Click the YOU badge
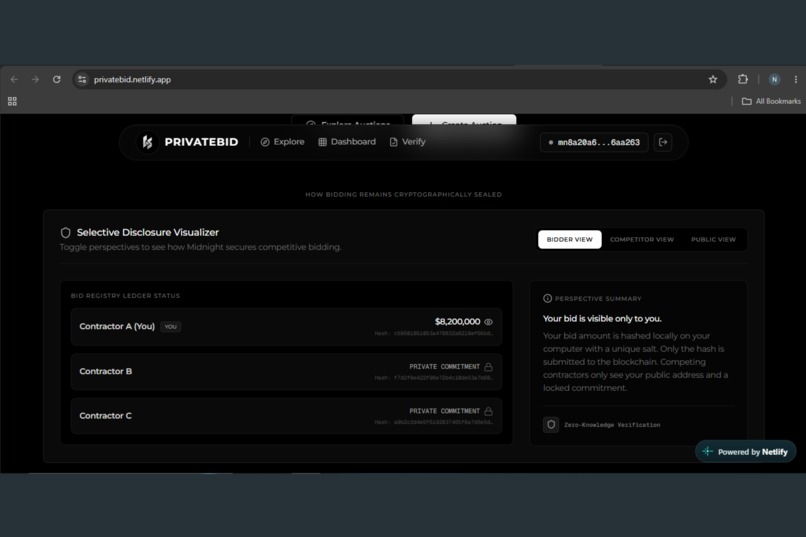Image resolution: width=806 pixels, height=537 pixels. [x=171, y=326]
